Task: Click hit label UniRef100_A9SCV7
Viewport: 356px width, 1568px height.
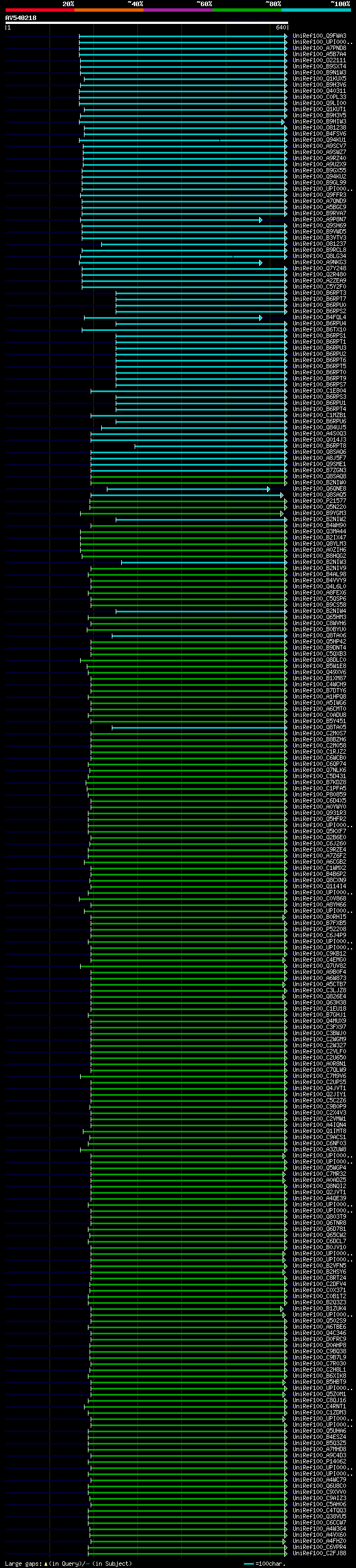Action: (x=319, y=146)
